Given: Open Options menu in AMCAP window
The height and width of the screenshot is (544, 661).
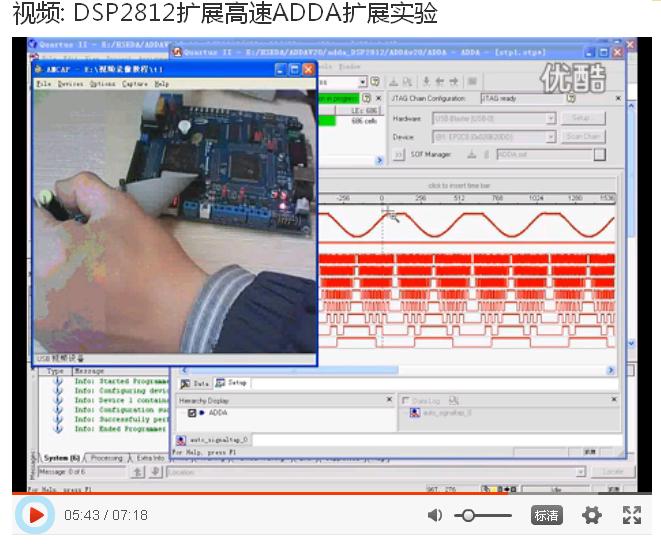Looking at the screenshot, I should [x=102, y=84].
